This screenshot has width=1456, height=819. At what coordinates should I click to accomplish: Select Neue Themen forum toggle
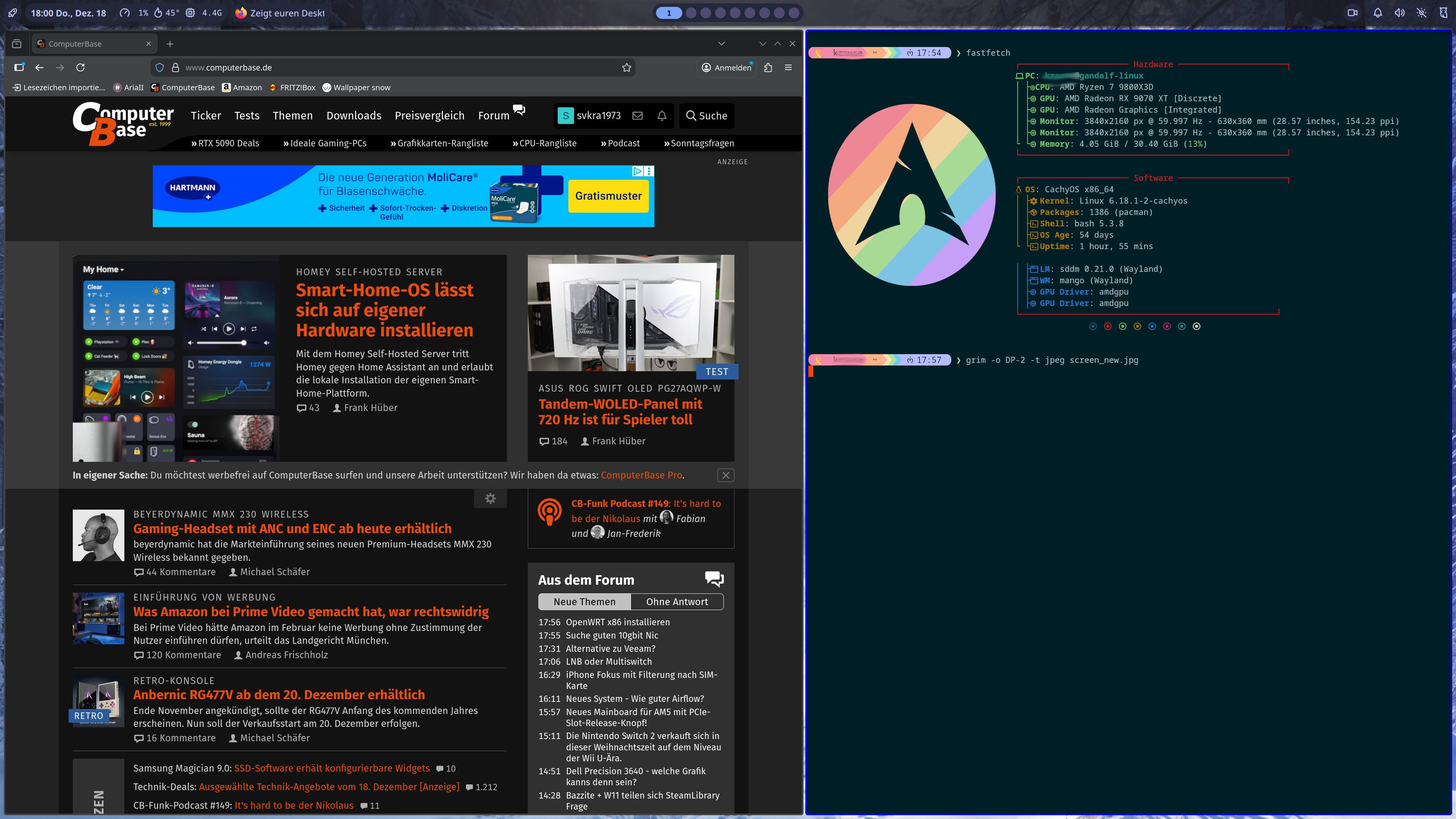pyautogui.click(x=584, y=602)
